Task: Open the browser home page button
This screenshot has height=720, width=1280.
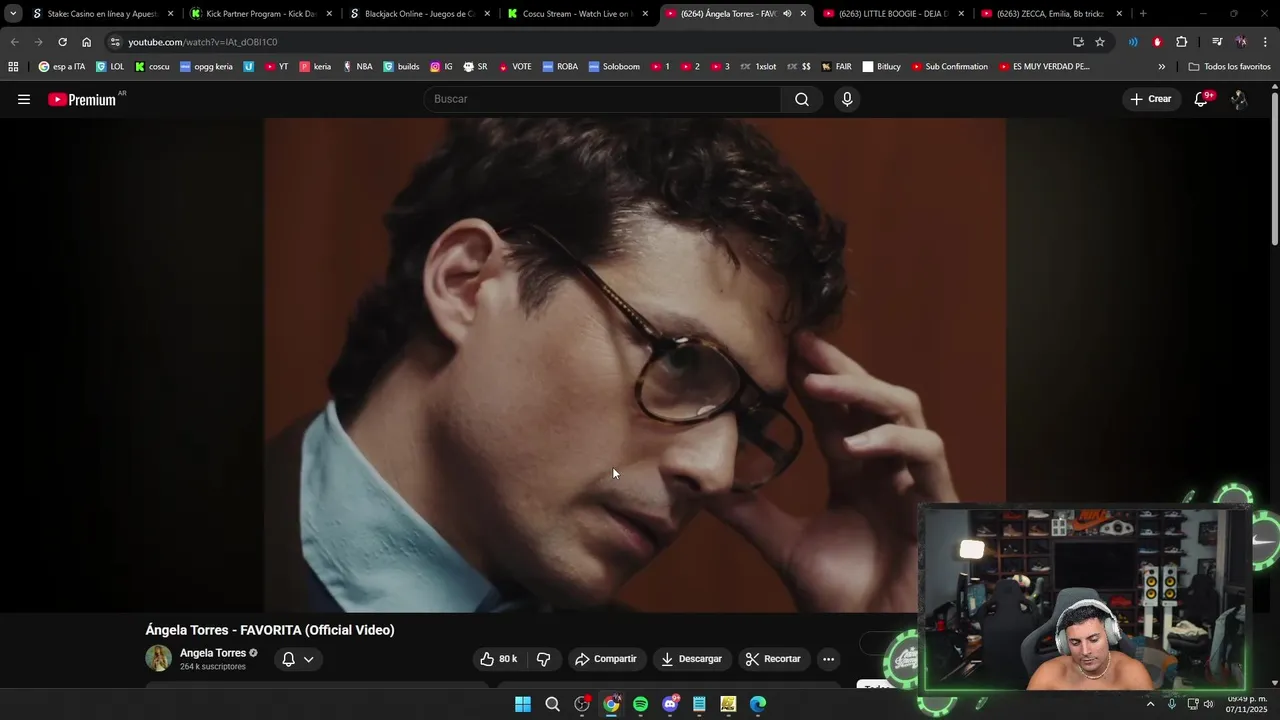Action: [x=86, y=42]
